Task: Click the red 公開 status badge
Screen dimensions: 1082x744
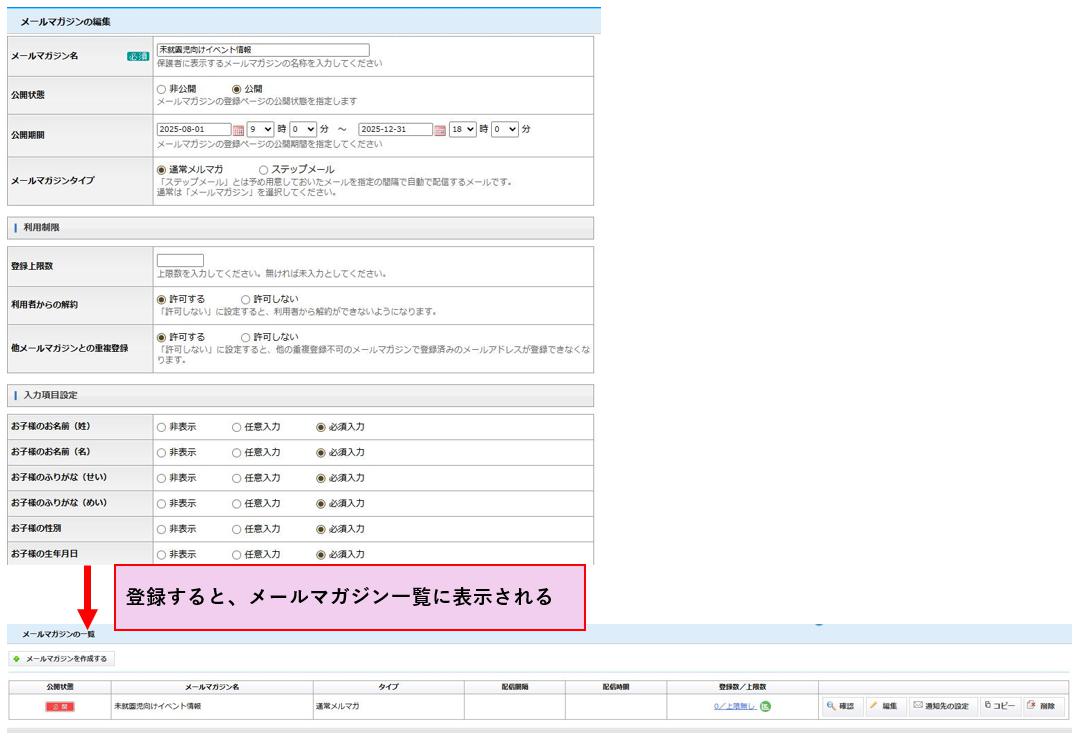Action: click(x=59, y=707)
